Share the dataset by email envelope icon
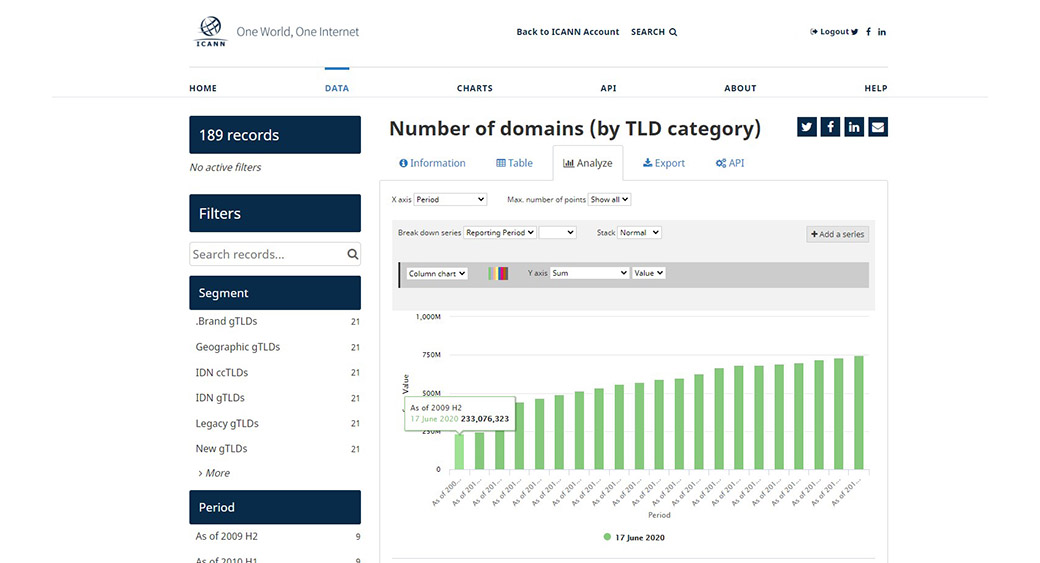1040x563 pixels. (x=878, y=127)
